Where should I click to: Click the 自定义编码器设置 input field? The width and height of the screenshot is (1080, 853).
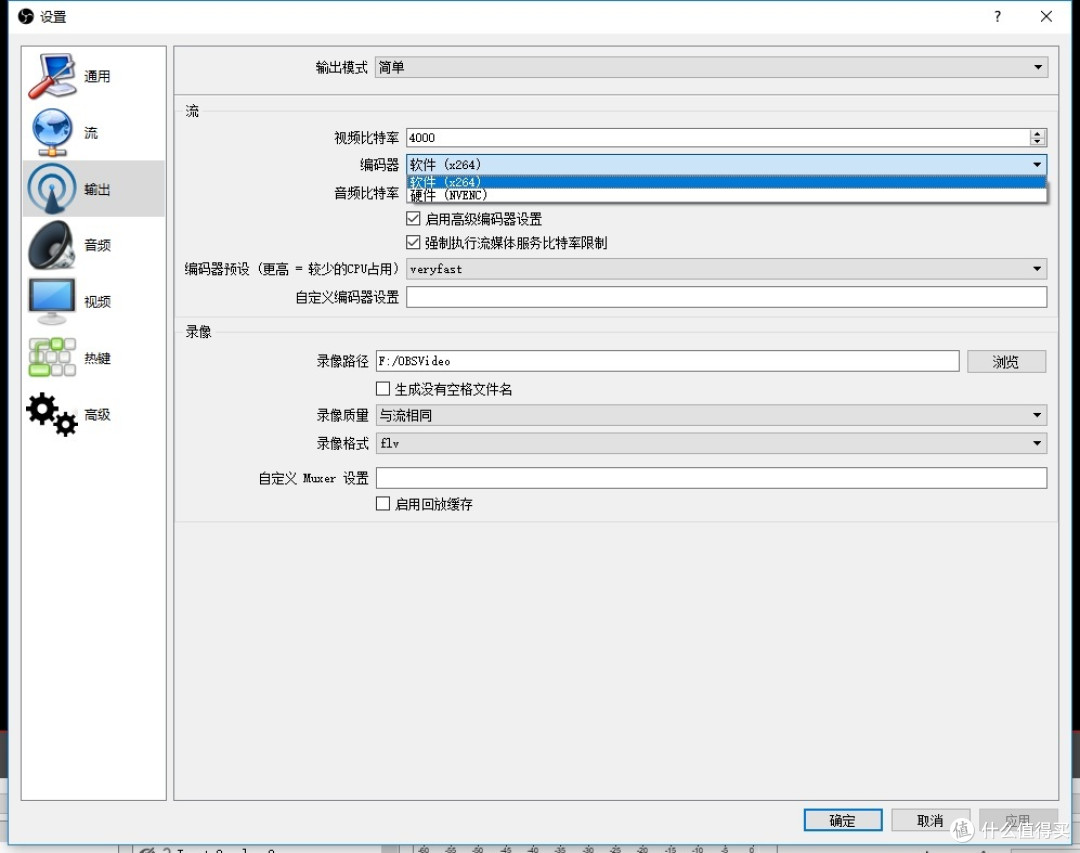pos(727,297)
